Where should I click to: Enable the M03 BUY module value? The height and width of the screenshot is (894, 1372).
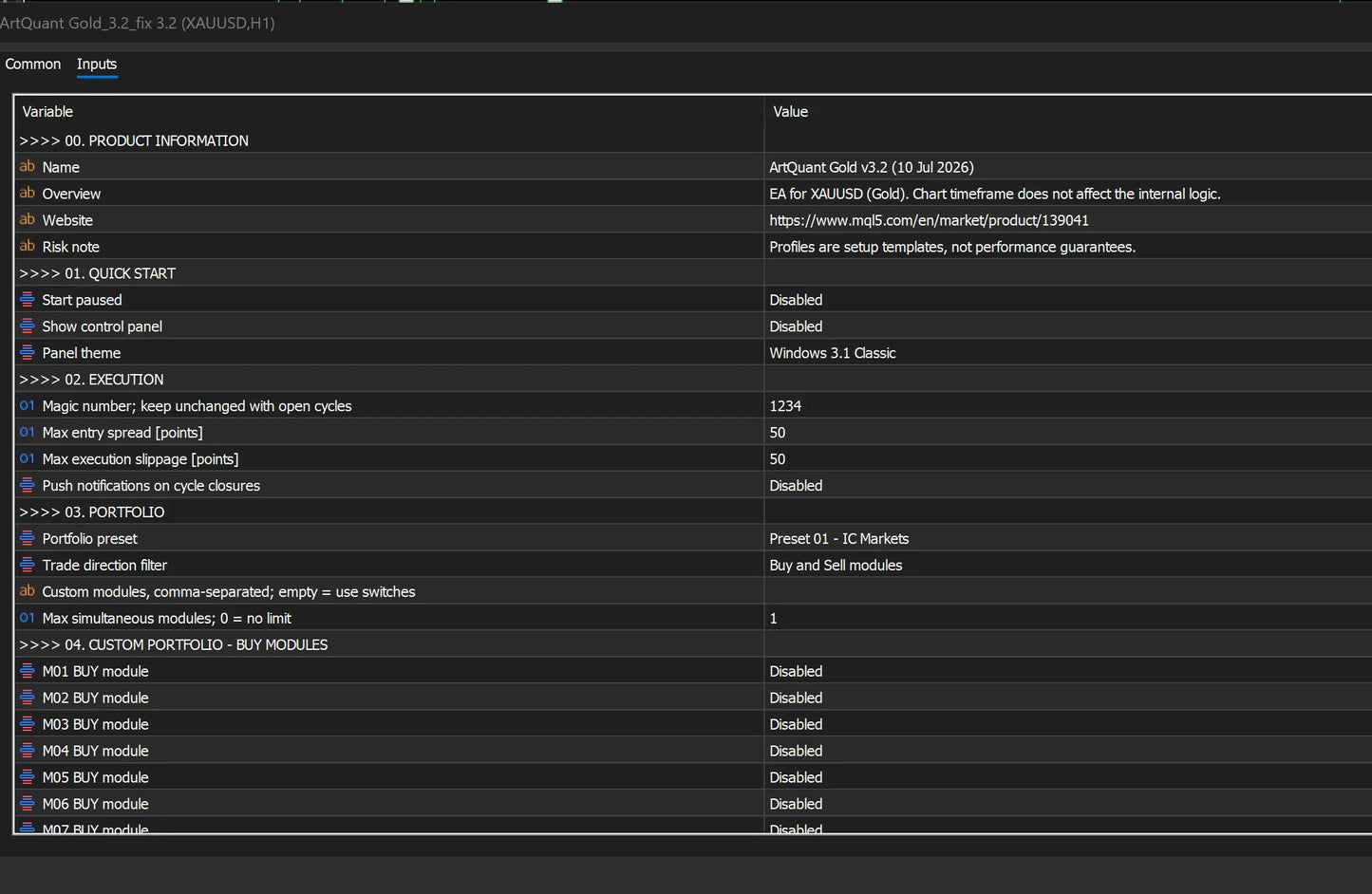pyautogui.click(x=1067, y=724)
